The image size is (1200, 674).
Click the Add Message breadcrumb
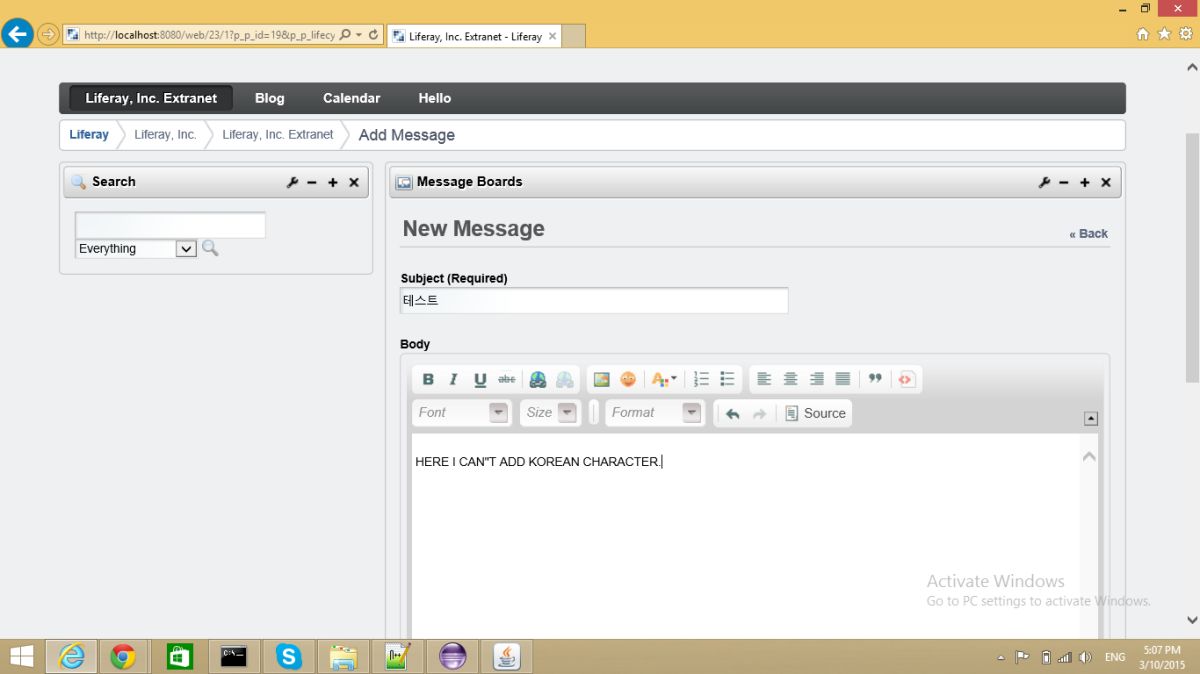coord(407,135)
